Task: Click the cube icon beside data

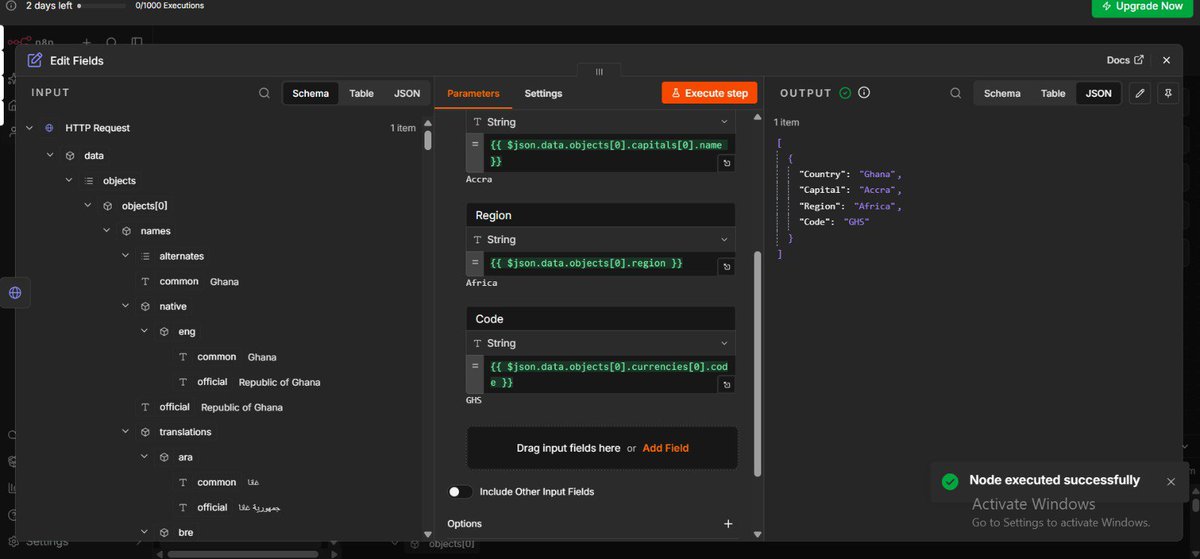Action: tap(70, 156)
